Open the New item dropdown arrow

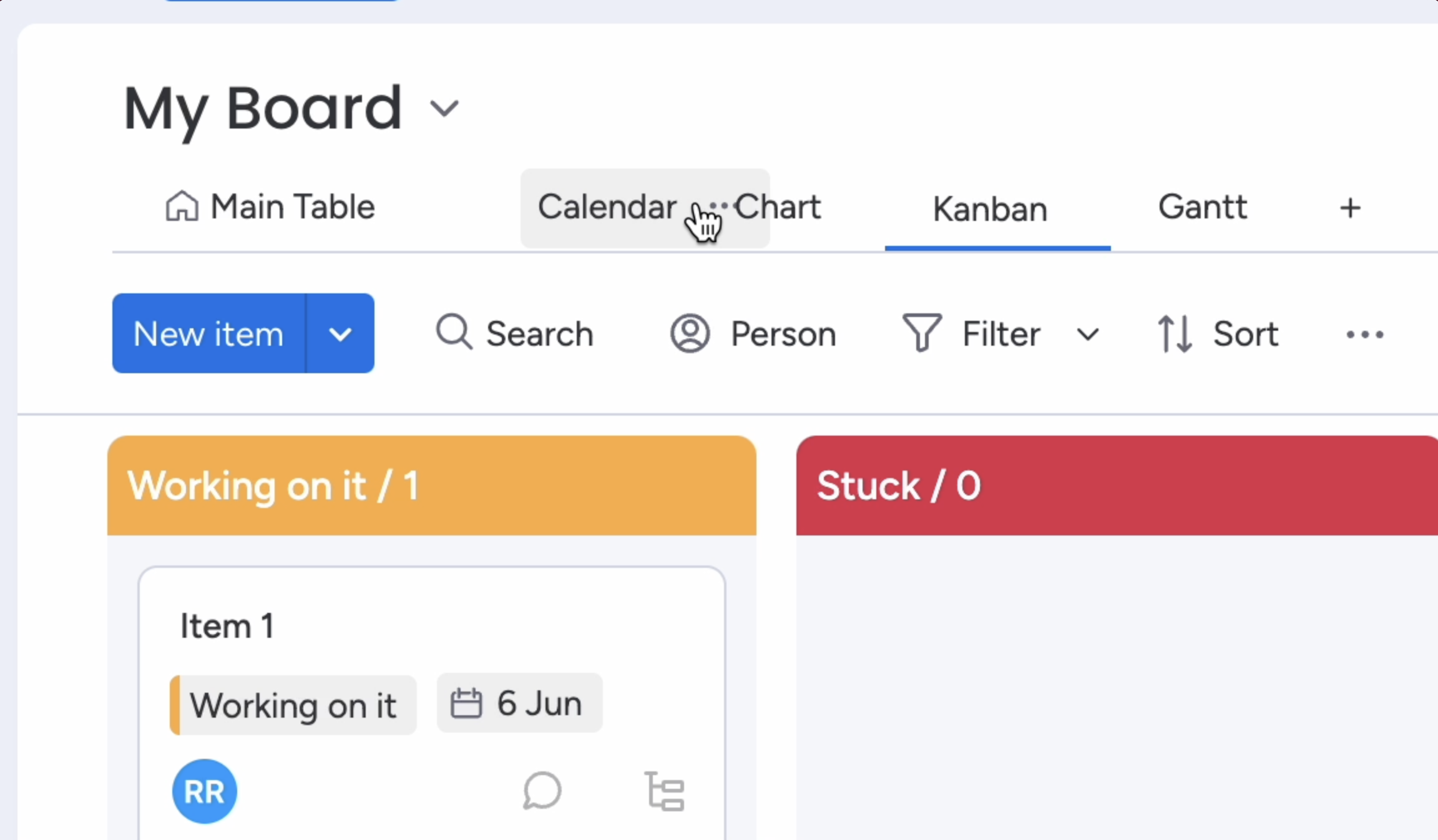[x=340, y=334]
